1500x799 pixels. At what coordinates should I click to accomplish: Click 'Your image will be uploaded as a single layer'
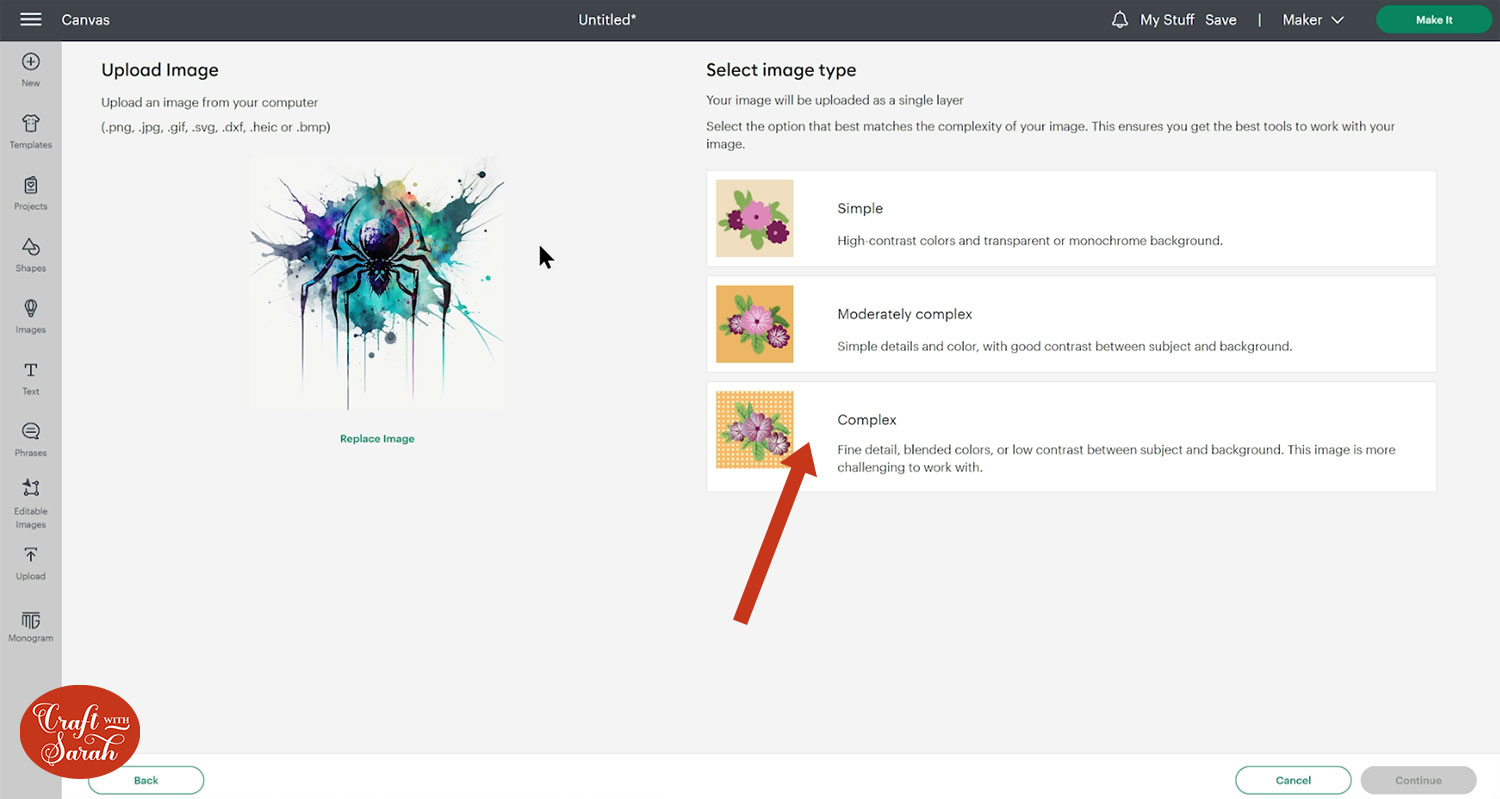(835, 100)
